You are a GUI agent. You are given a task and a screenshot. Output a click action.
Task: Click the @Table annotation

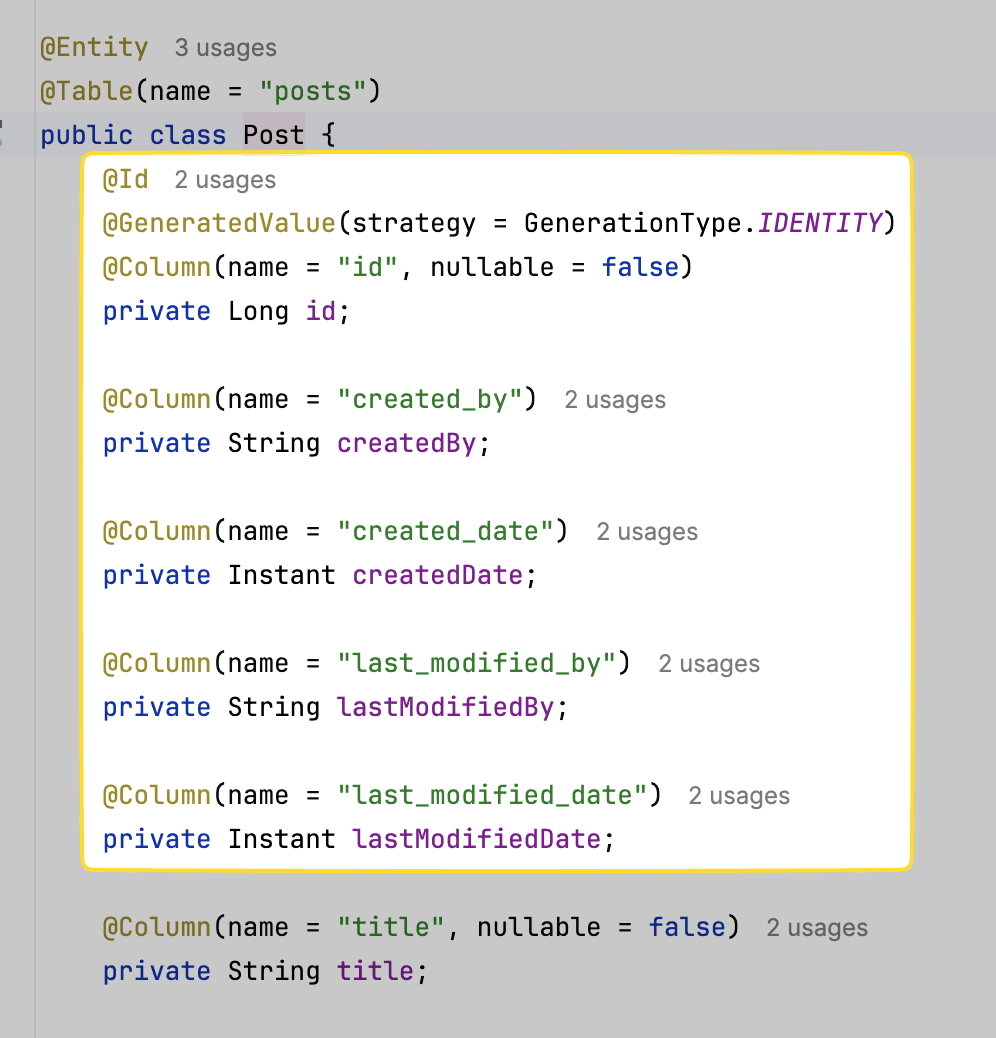(87, 91)
